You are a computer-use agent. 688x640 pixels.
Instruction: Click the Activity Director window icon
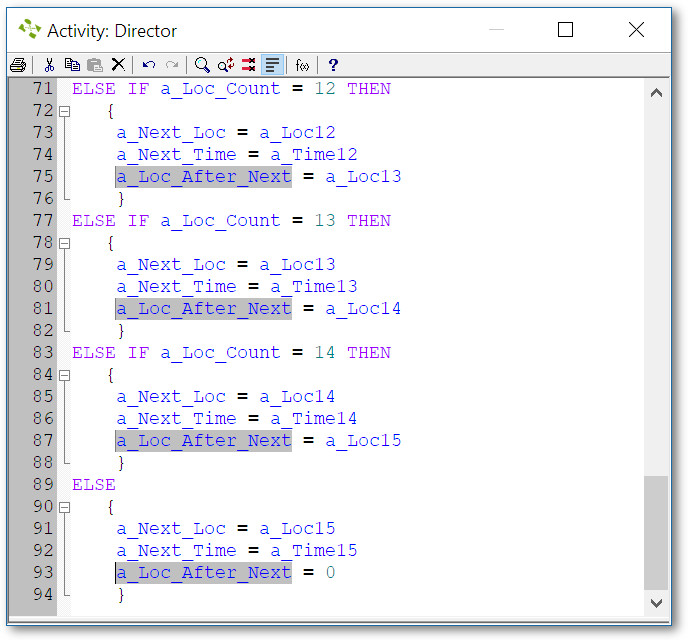29,29
